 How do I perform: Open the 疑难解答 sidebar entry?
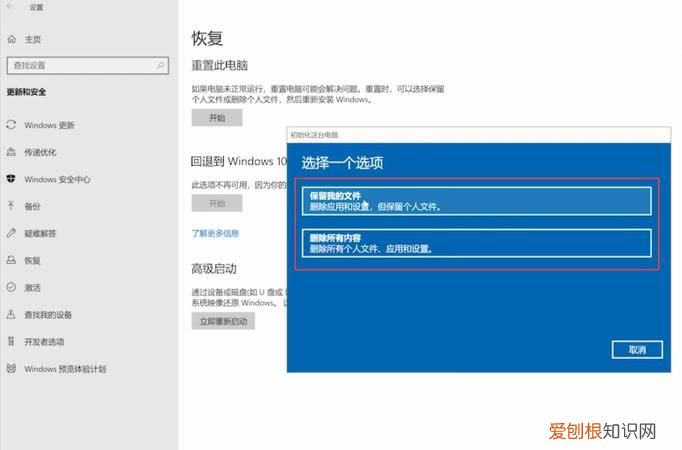click(40, 233)
